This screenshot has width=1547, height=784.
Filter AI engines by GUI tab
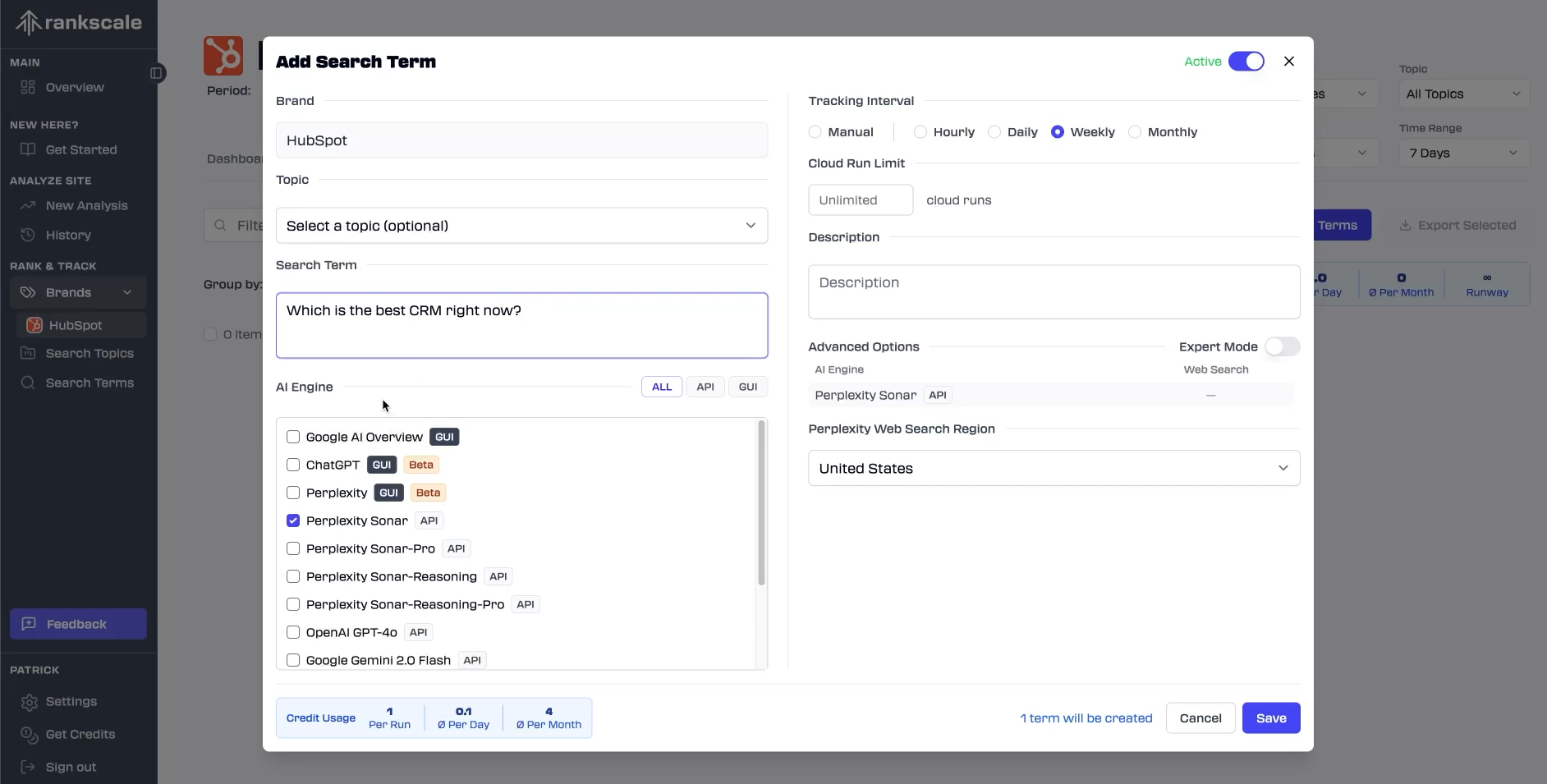tap(747, 387)
